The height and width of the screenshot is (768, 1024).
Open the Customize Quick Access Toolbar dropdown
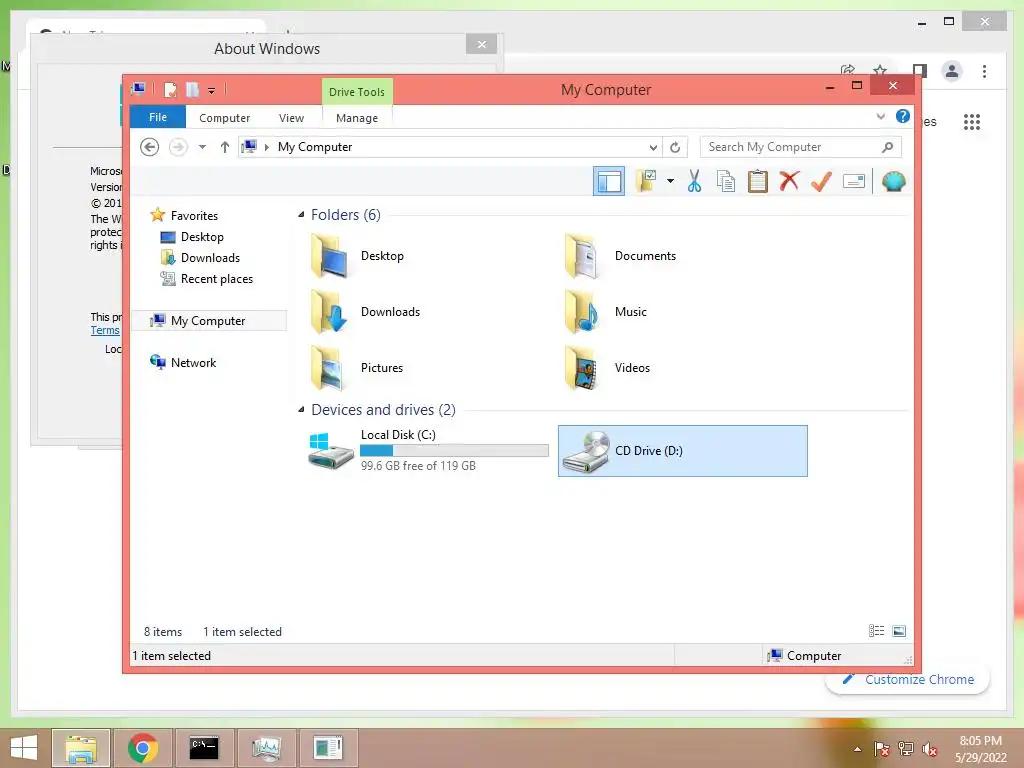click(x=212, y=90)
